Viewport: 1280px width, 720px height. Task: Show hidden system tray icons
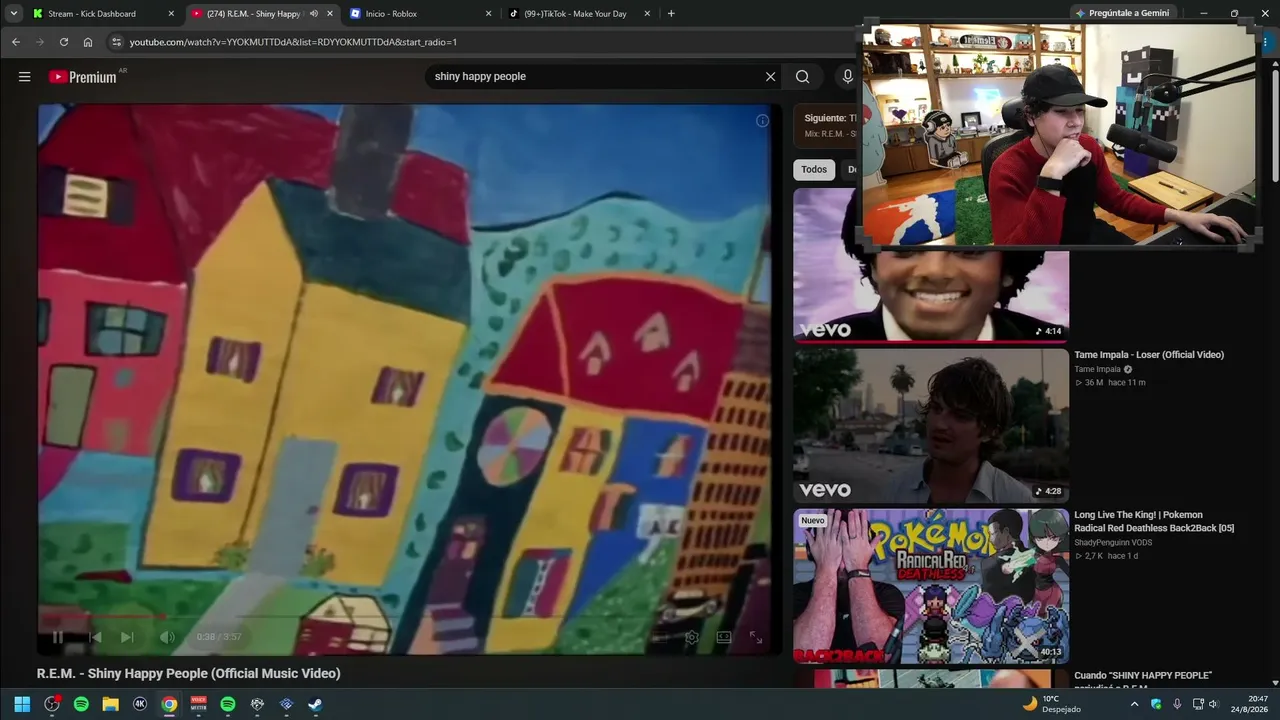[x=1134, y=704]
